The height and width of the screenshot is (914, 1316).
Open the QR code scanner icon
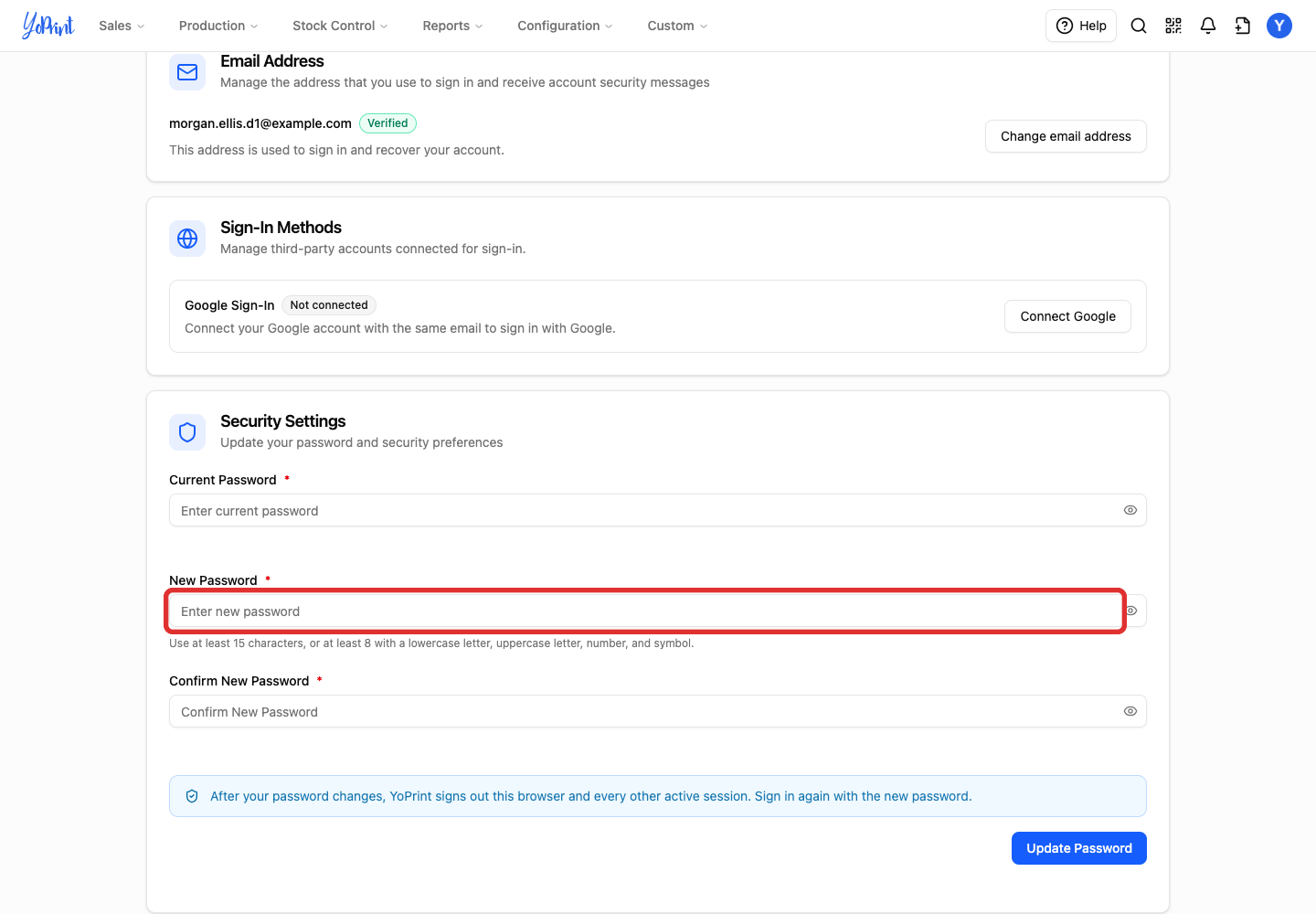pos(1173,26)
